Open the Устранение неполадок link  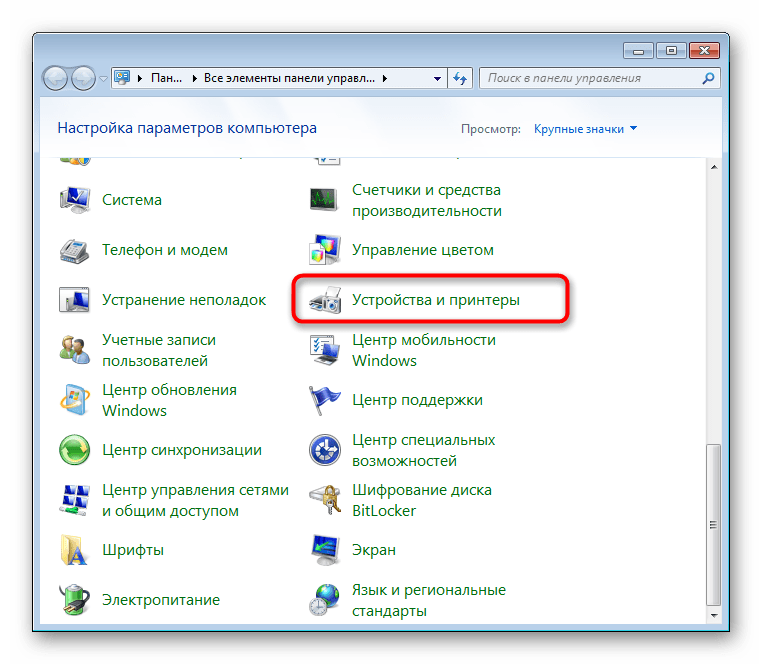click(x=184, y=300)
